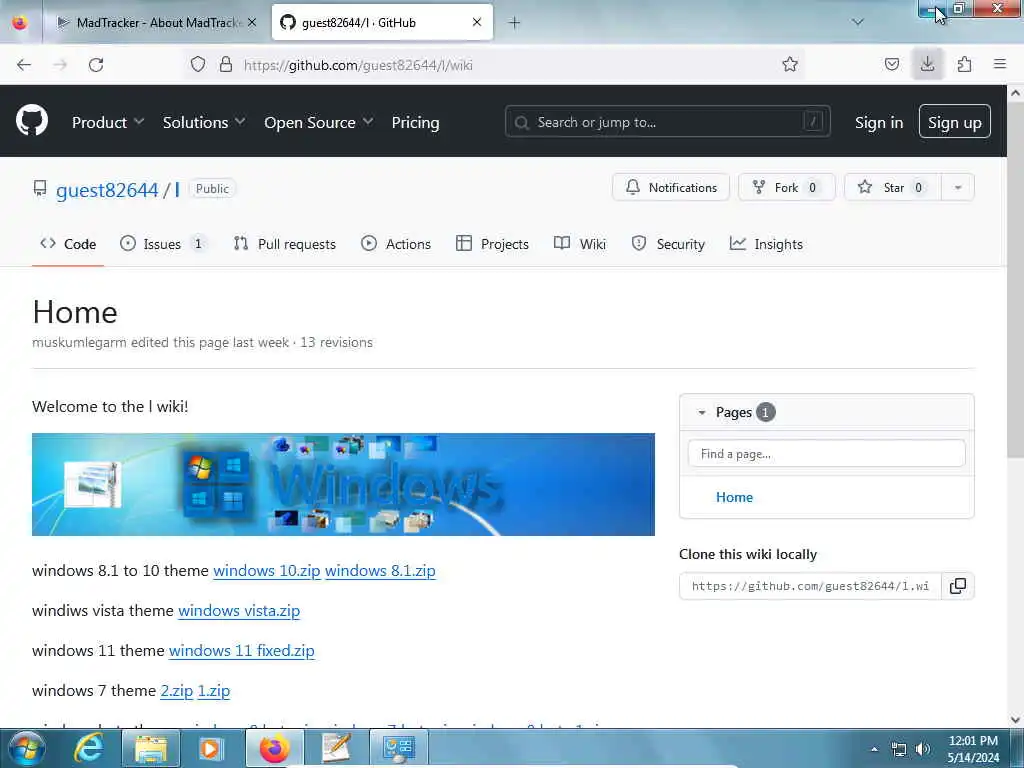Open the list all tabs chevron
This screenshot has width=1024, height=768.
858,22
